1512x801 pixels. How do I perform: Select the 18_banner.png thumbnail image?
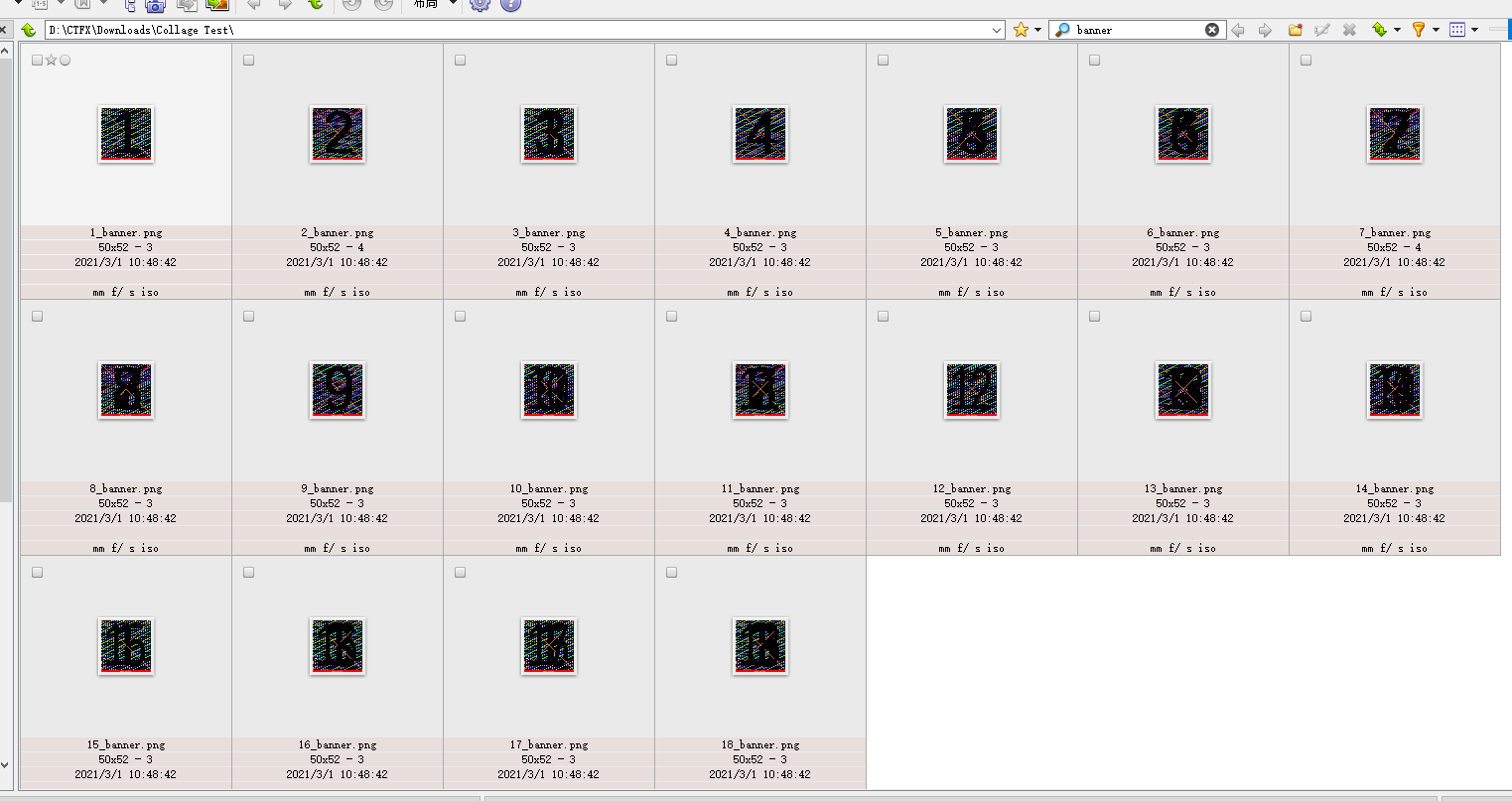tap(760, 646)
